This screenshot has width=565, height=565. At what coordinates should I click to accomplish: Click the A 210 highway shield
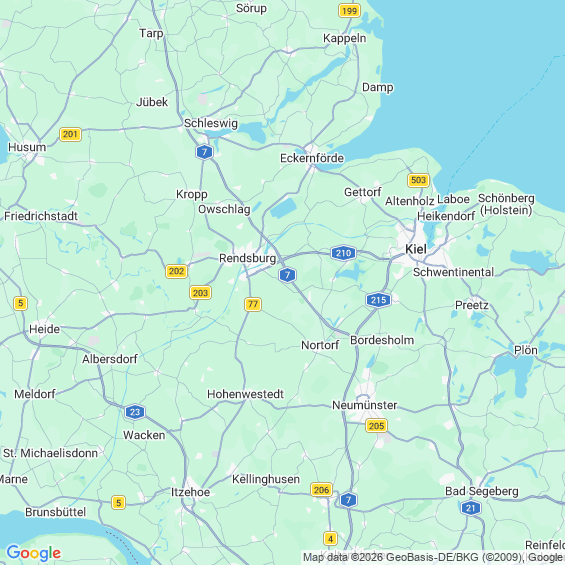(343, 253)
